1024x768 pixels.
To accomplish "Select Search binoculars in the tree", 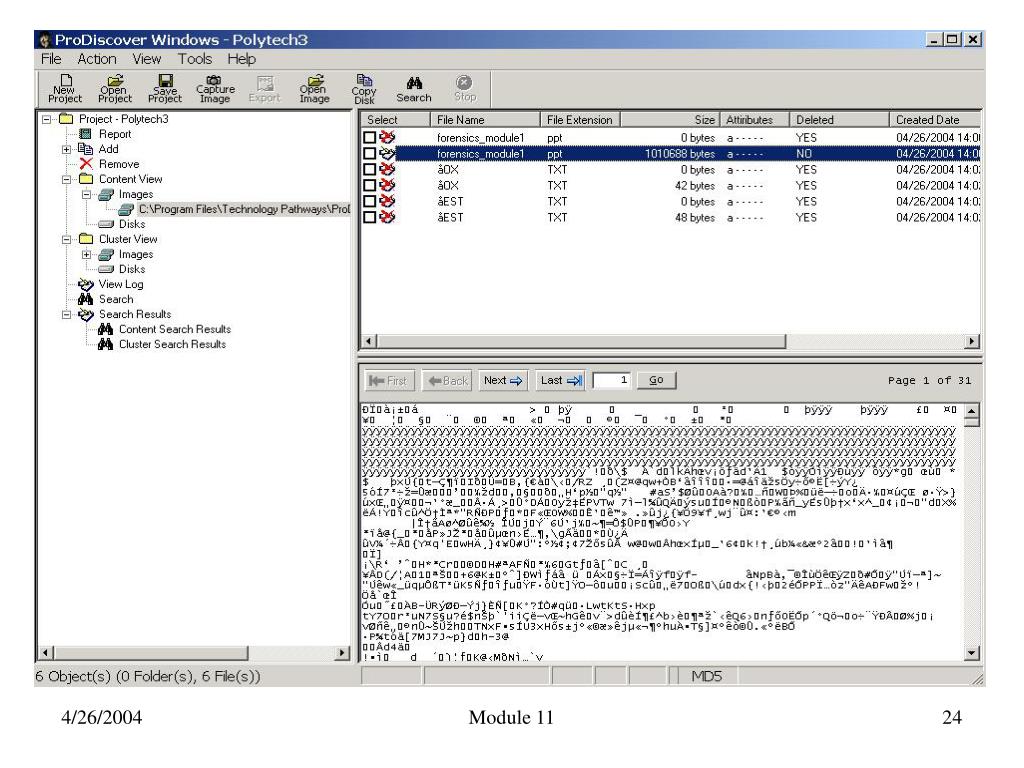I will [86, 299].
